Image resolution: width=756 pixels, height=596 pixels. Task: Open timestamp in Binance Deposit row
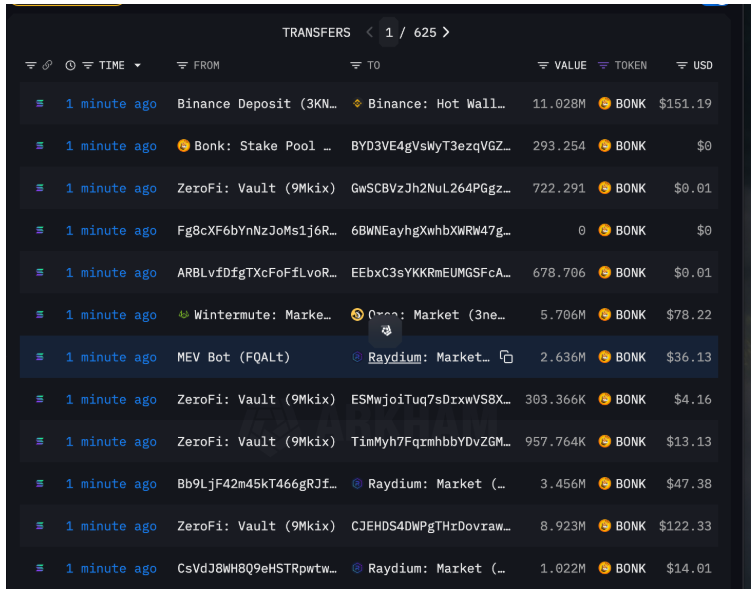pos(111,104)
